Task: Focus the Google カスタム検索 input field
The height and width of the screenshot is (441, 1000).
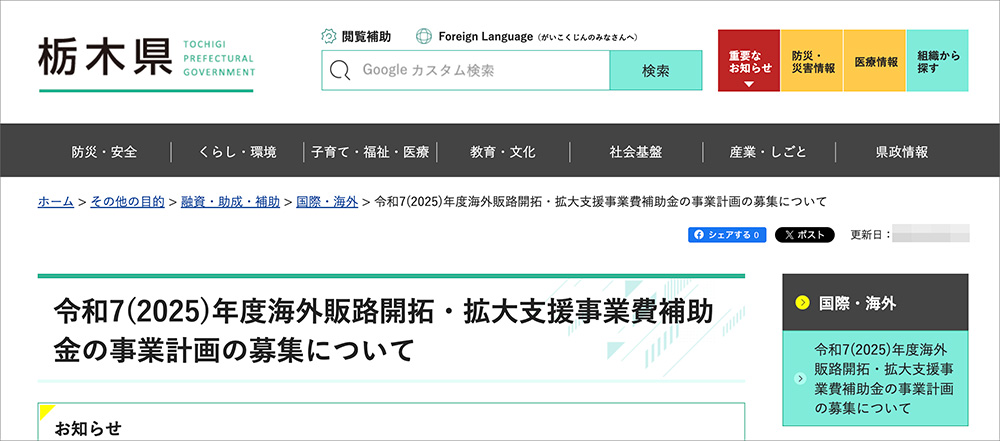Action: 466,70
